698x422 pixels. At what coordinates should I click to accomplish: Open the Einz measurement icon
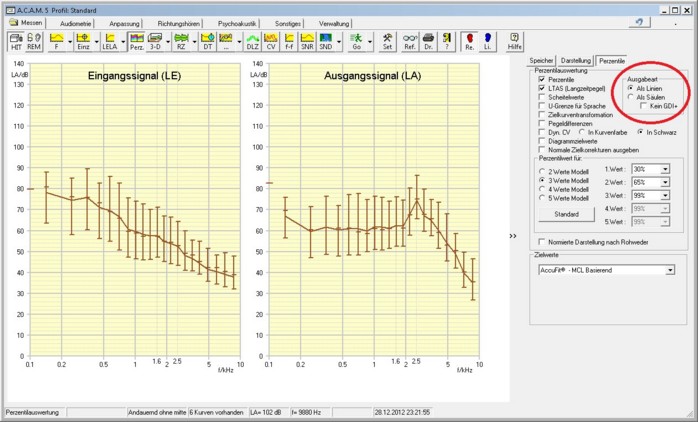[83, 41]
